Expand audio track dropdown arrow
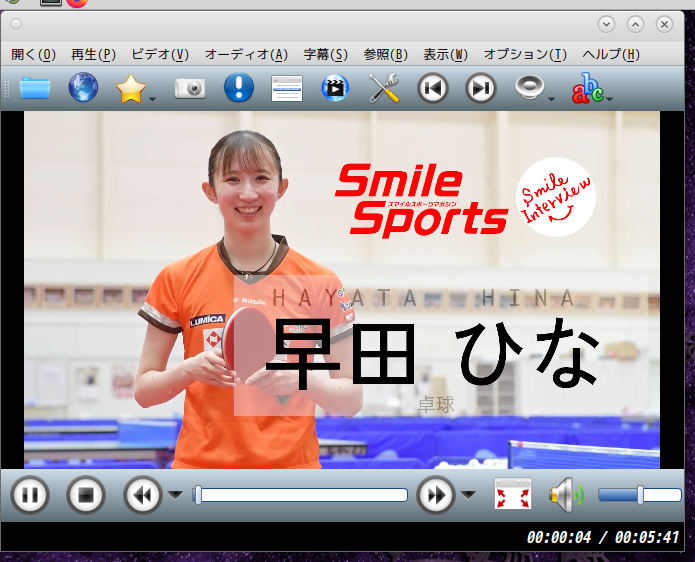This screenshot has width=695, height=562. pyautogui.click(x=551, y=99)
